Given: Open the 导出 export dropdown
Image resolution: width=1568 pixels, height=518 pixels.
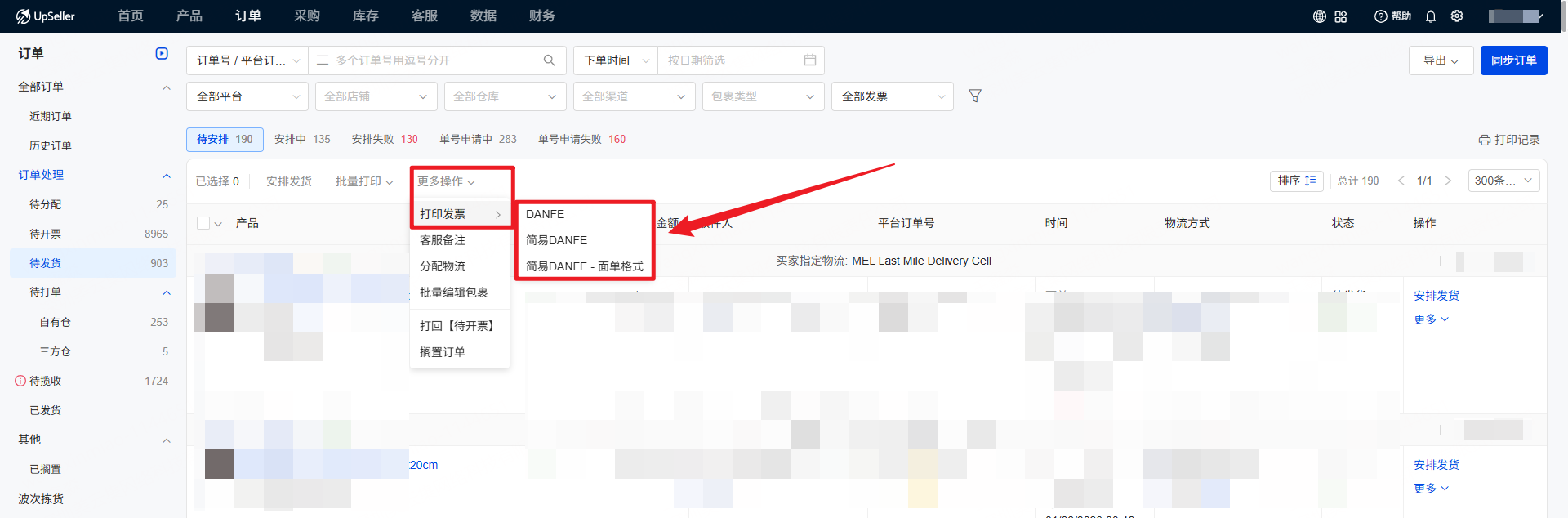Looking at the screenshot, I should point(1441,60).
